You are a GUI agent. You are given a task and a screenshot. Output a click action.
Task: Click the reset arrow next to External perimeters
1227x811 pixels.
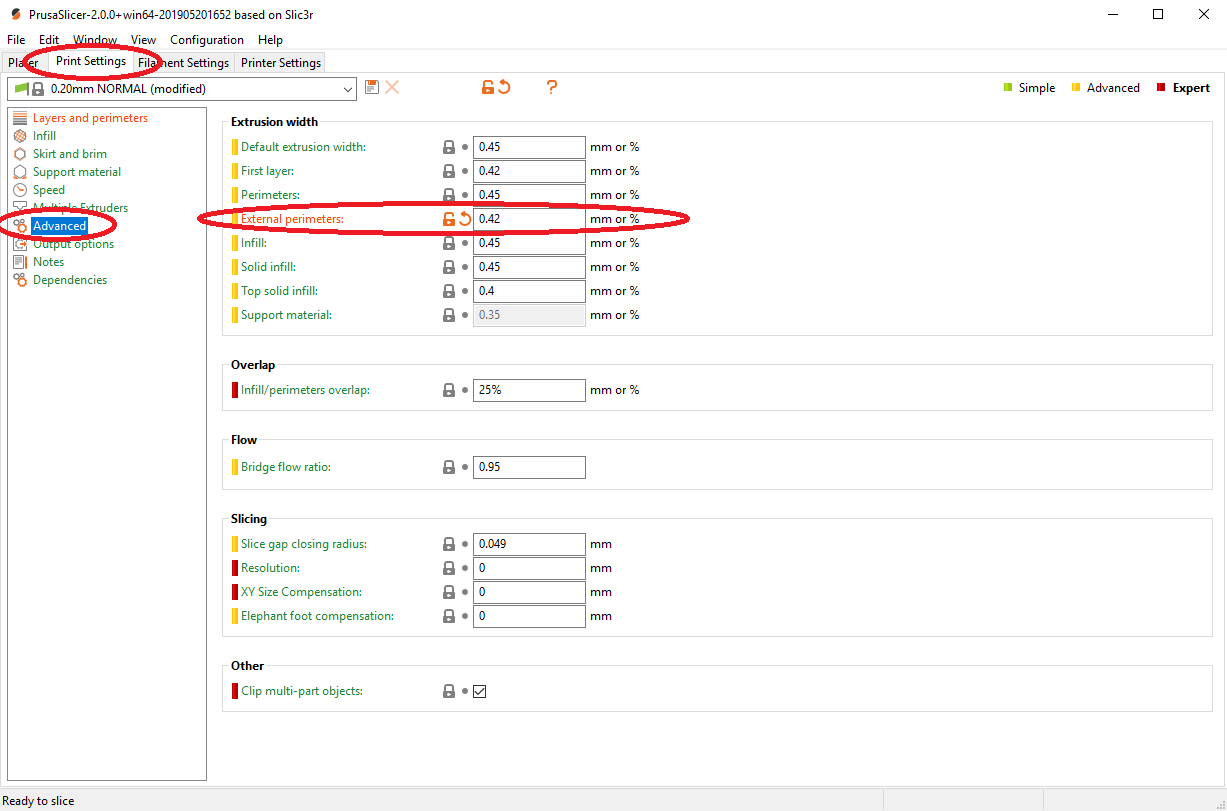[465, 219]
